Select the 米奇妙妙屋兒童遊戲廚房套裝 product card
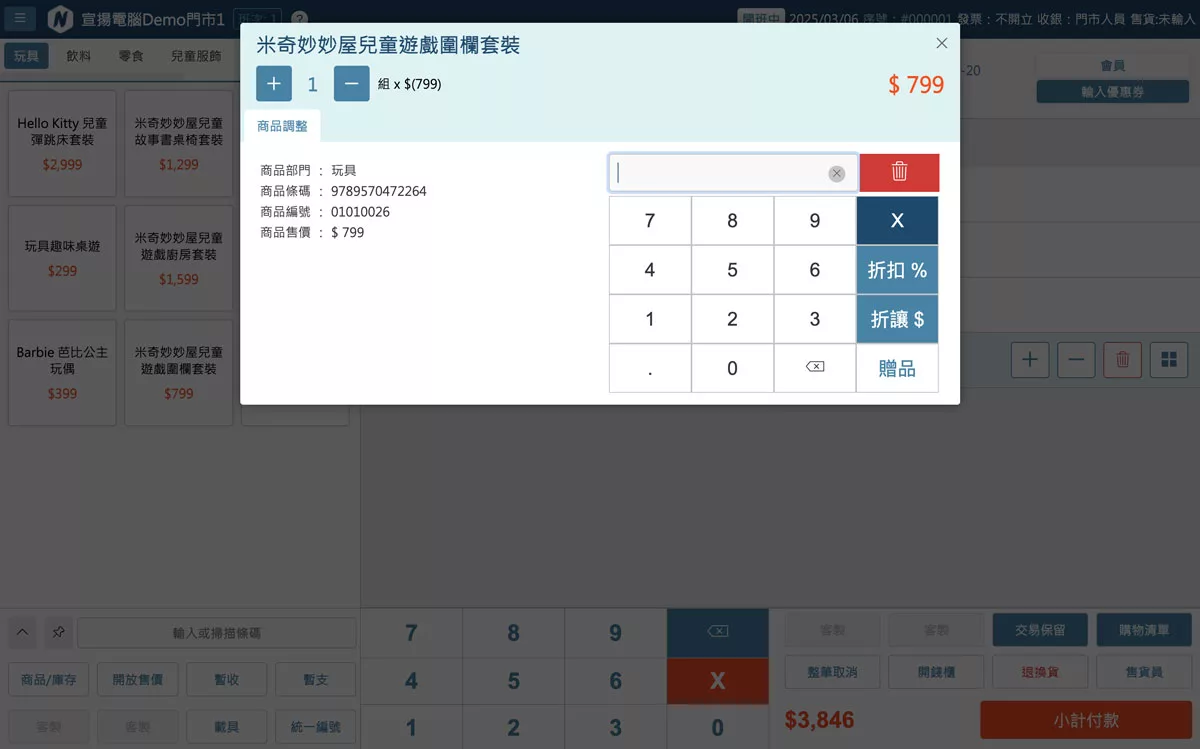 pyautogui.click(x=179, y=258)
